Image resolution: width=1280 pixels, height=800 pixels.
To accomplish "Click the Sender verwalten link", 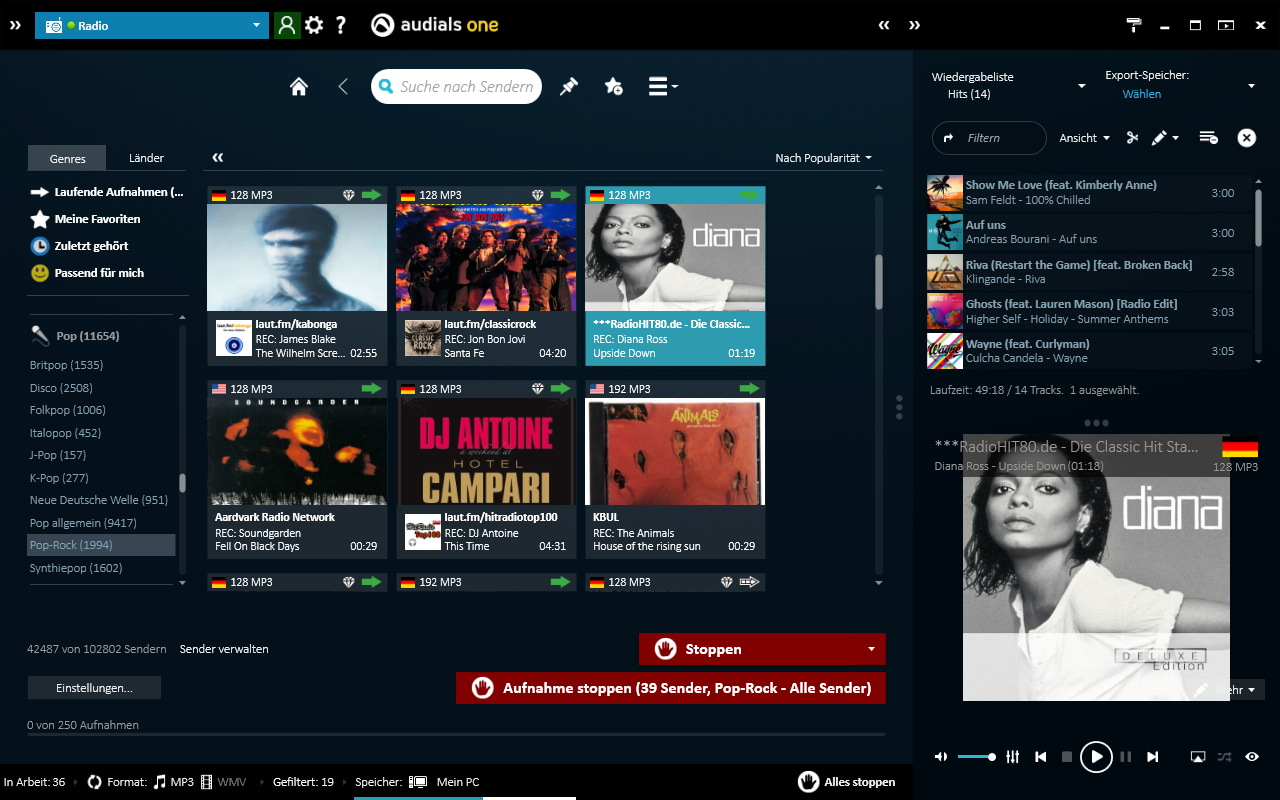I will 224,649.
